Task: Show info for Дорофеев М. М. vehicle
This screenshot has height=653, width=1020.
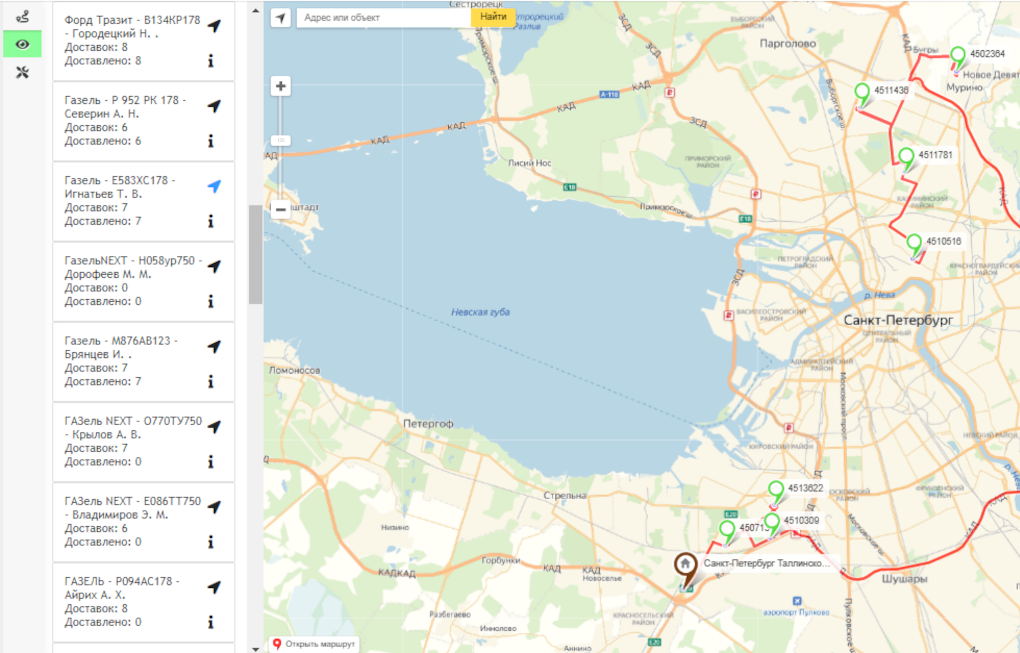Action: coord(211,302)
